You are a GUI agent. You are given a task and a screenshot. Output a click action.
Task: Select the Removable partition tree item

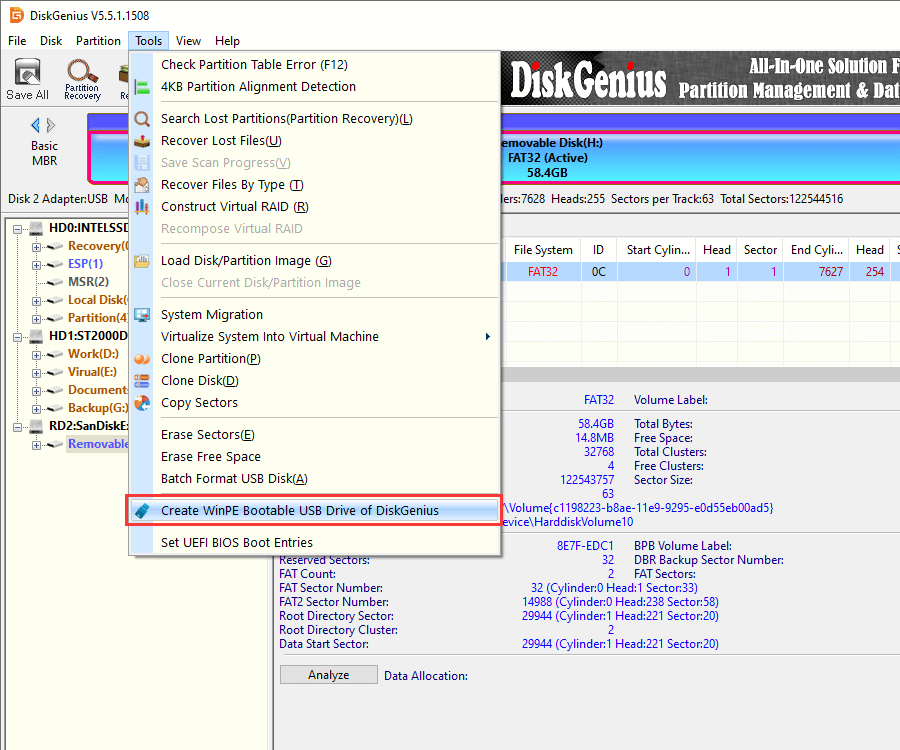[x=98, y=444]
